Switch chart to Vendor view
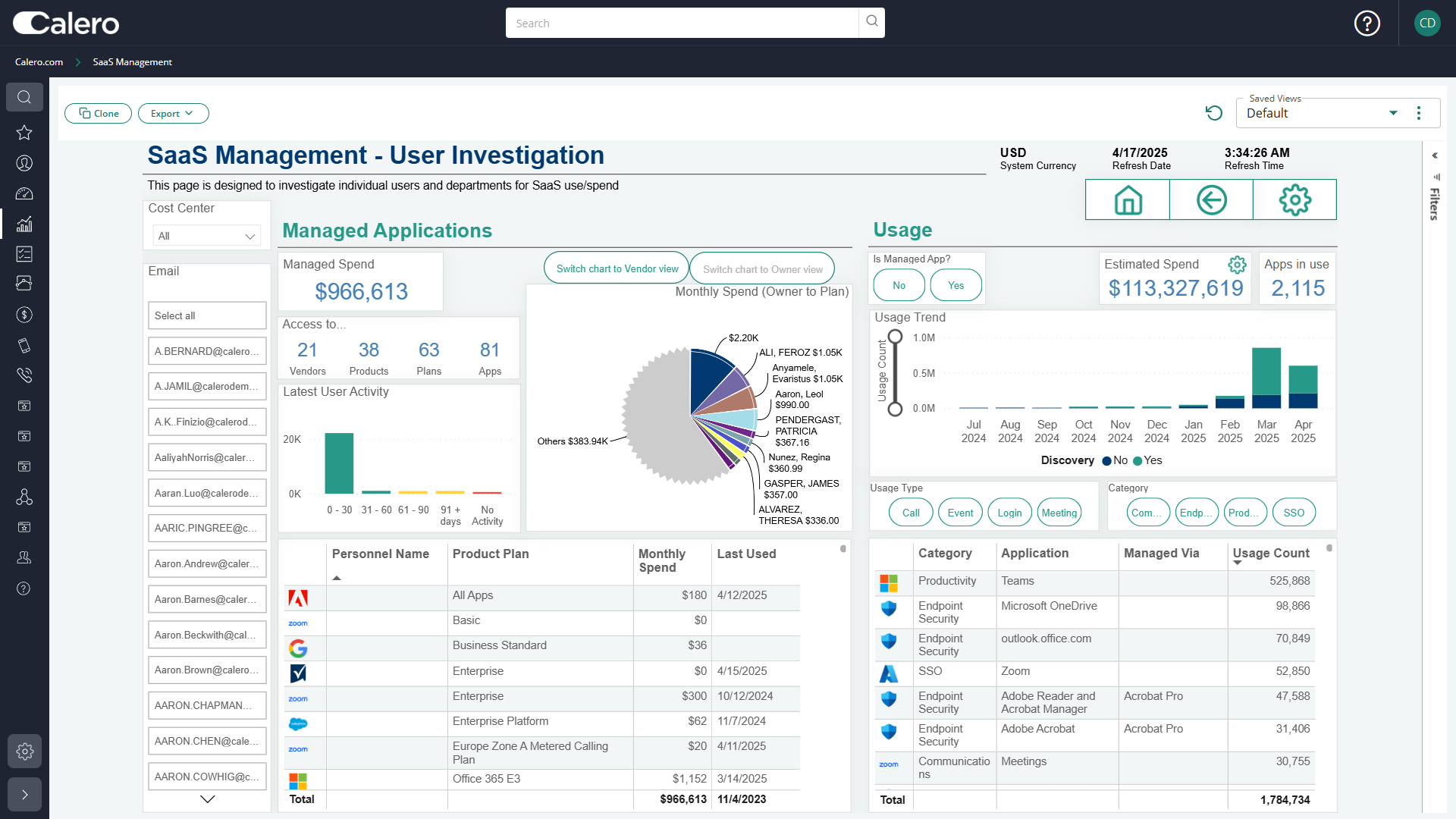1456x819 pixels. coord(616,268)
